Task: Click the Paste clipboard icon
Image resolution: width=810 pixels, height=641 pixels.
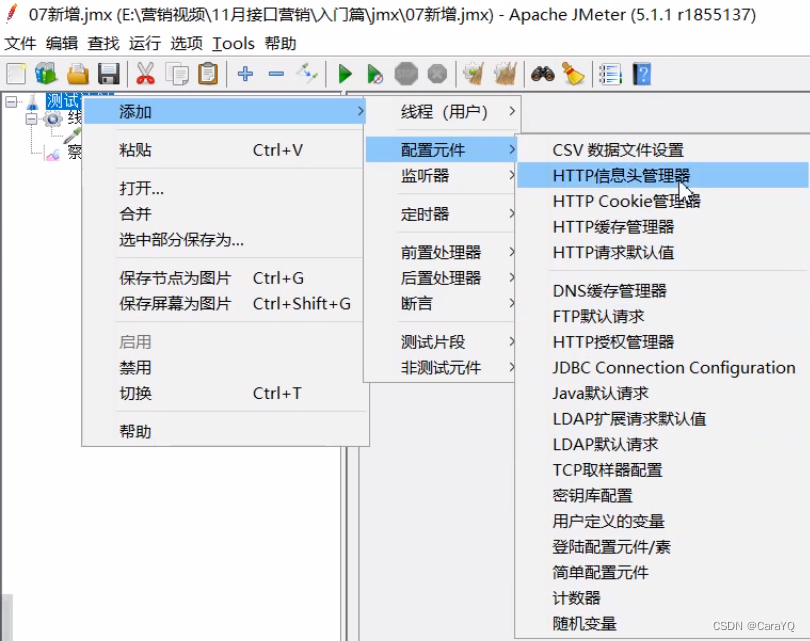Action: [x=208, y=74]
